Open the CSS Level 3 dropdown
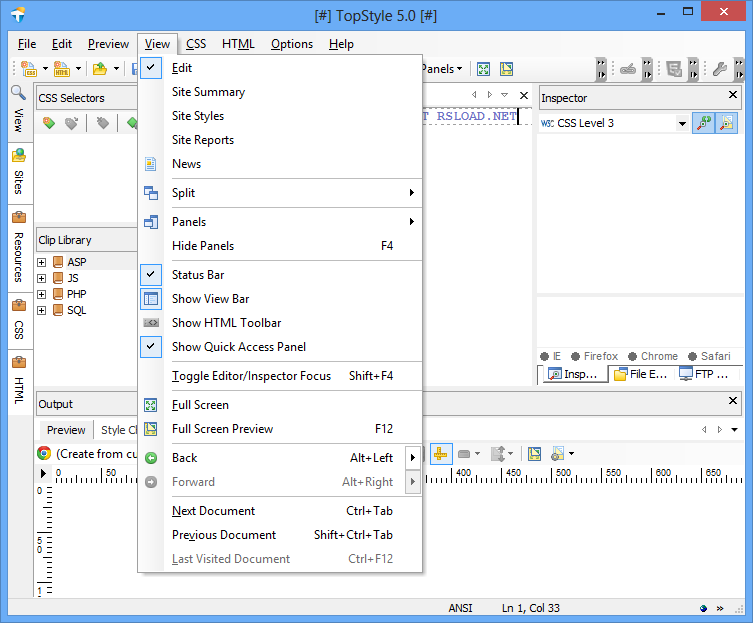753x623 pixels. (682, 124)
